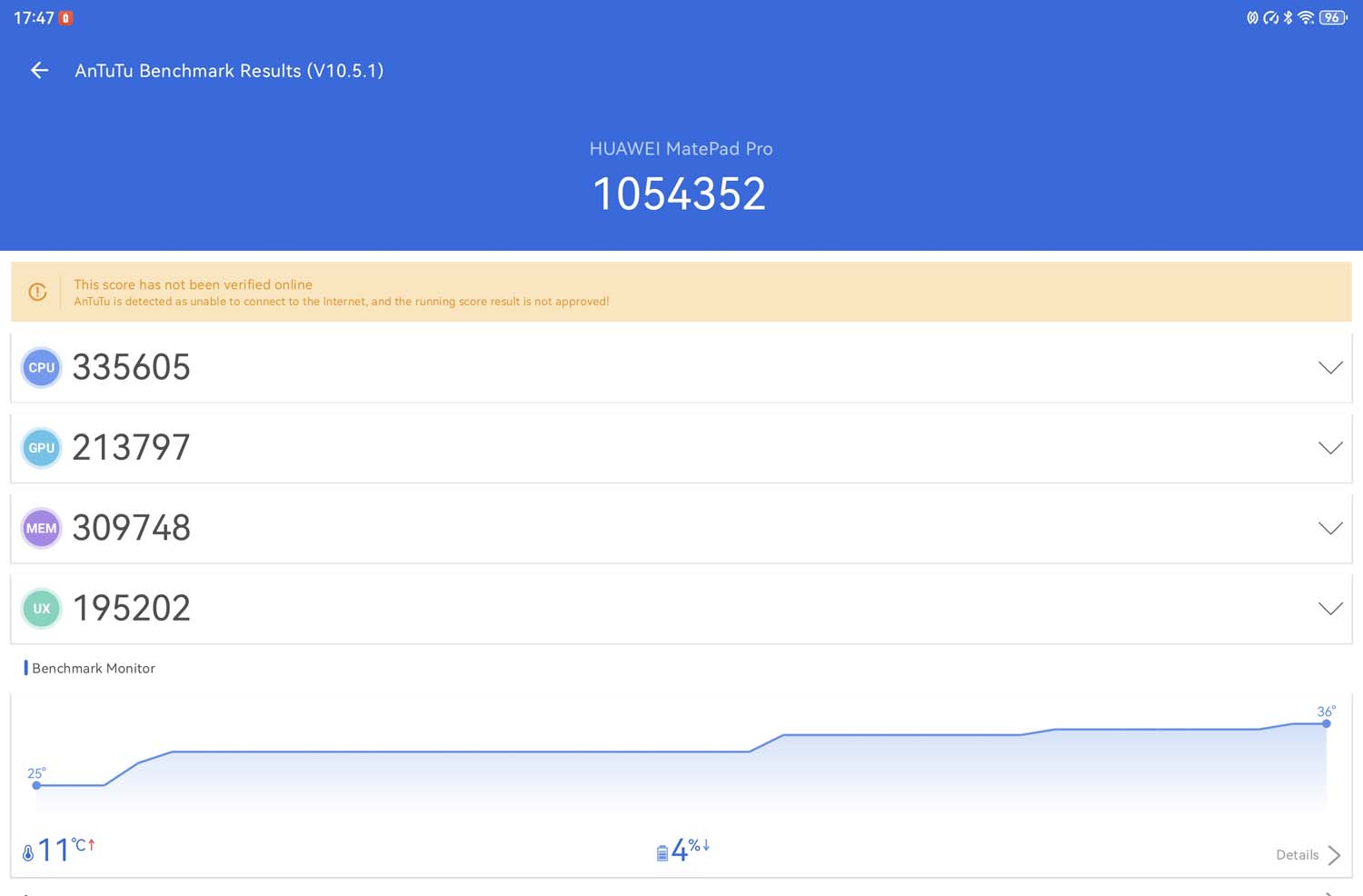Tap the battery drop icon
The width and height of the screenshot is (1363, 896).
point(662,852)
